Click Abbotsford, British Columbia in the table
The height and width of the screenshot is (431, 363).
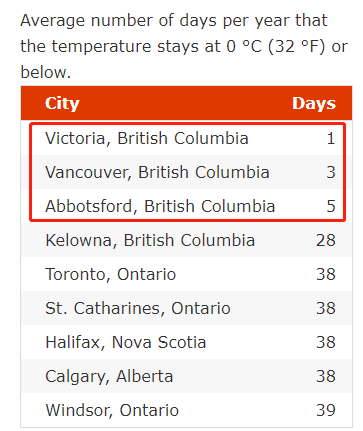(160, 206)
